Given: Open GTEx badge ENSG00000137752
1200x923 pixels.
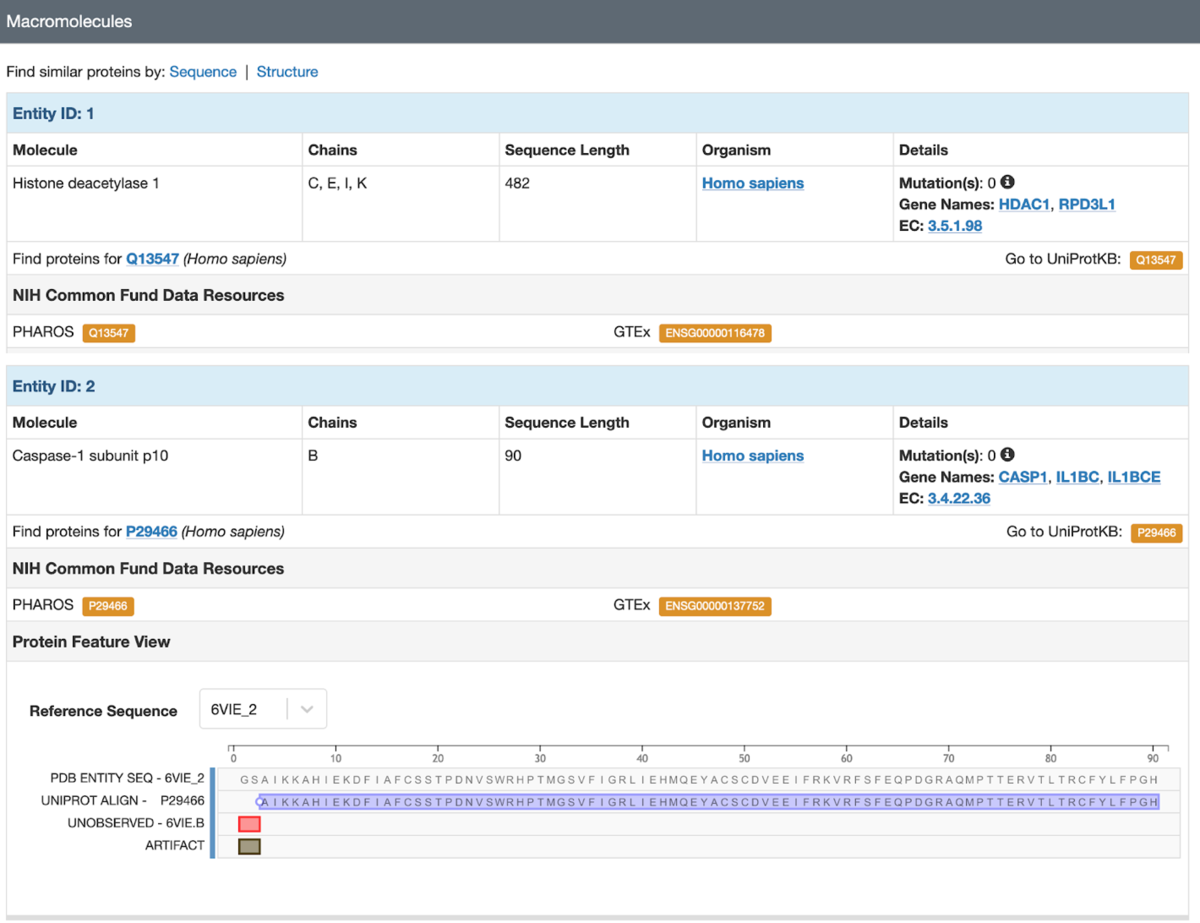Looking at the screenshot, I should (x=715, y=606).
